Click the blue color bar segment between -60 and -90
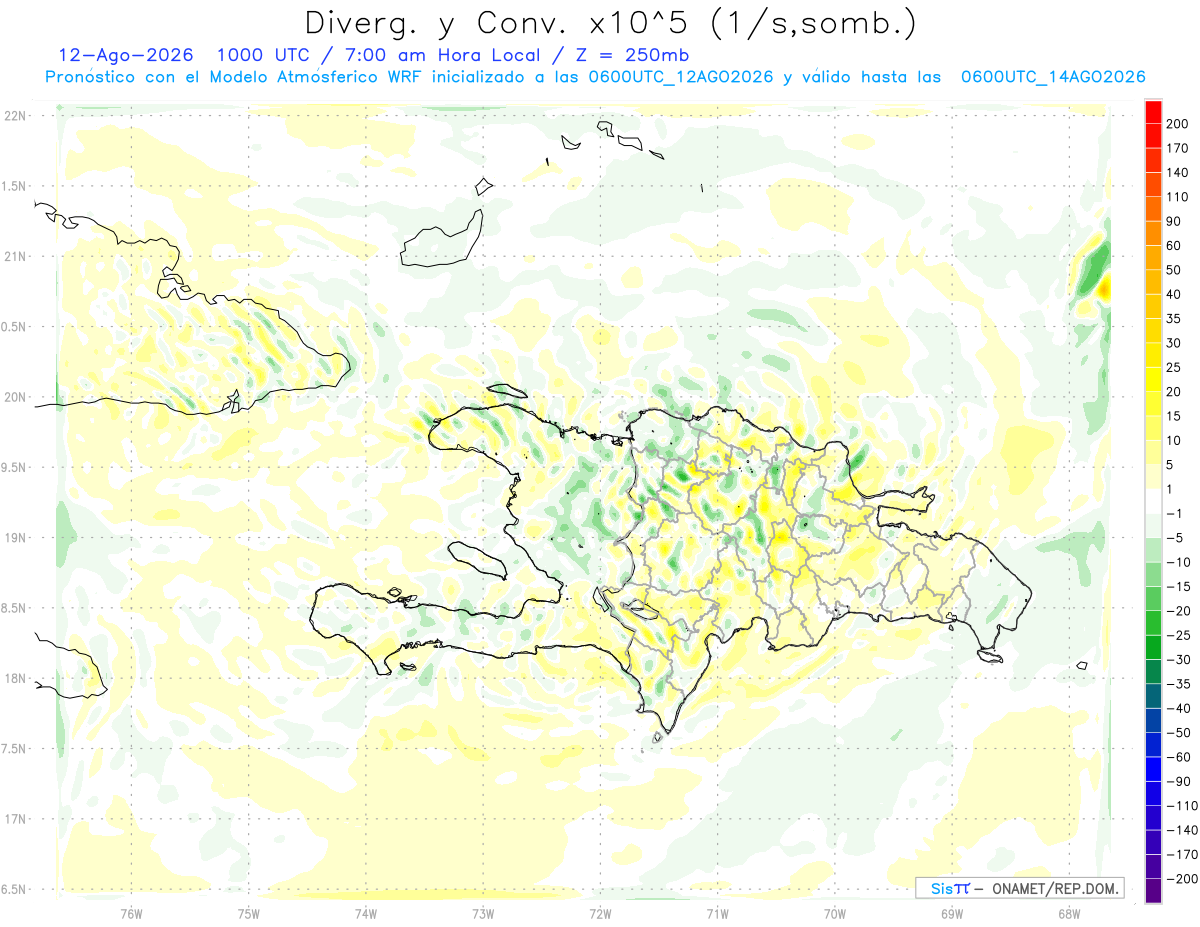 [x=1153, y=769]
